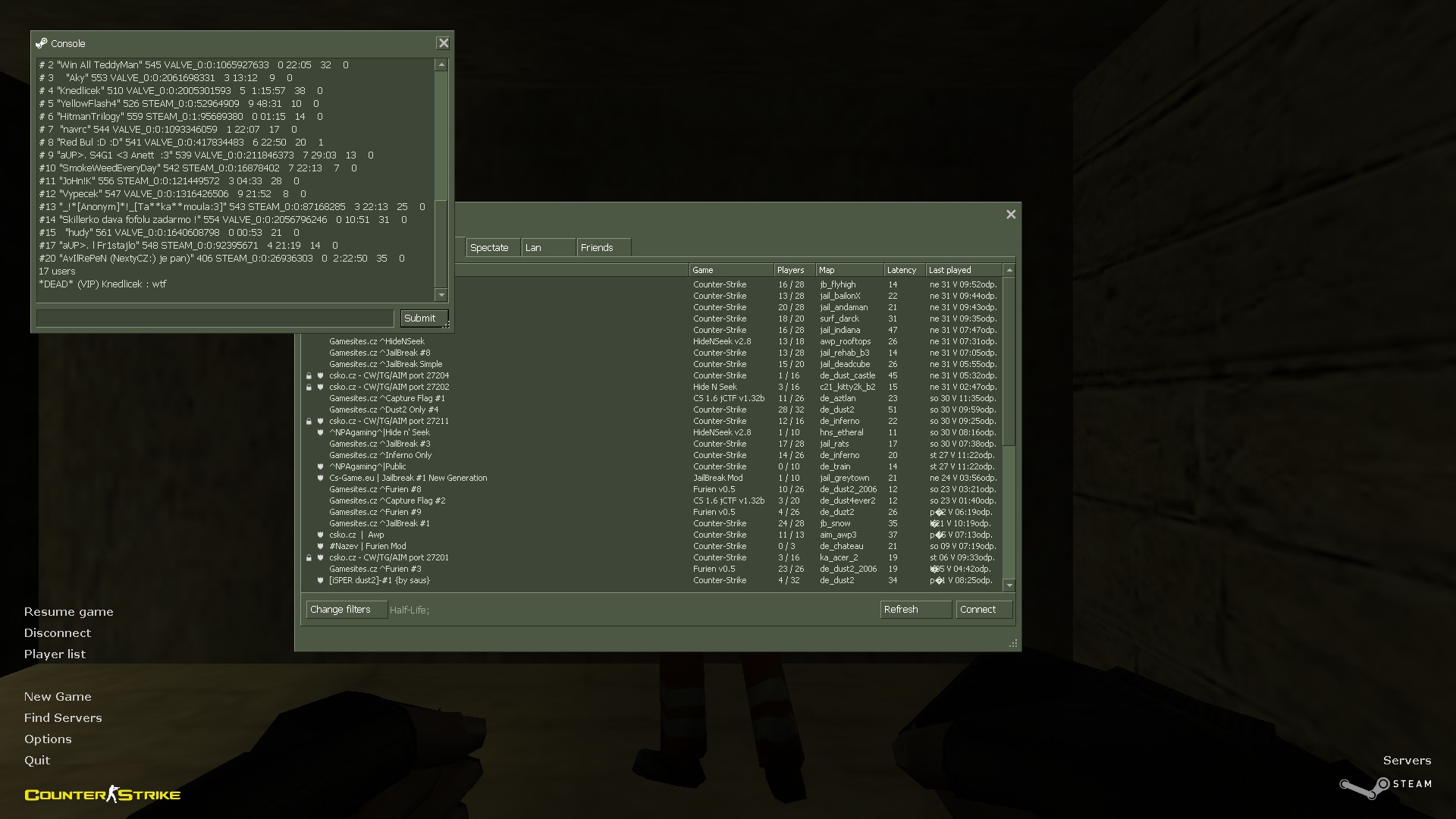Click password lock icon on csko.cz port 27202 row
This screenshot has width=1456, height=819.
[x=309, y=388]
